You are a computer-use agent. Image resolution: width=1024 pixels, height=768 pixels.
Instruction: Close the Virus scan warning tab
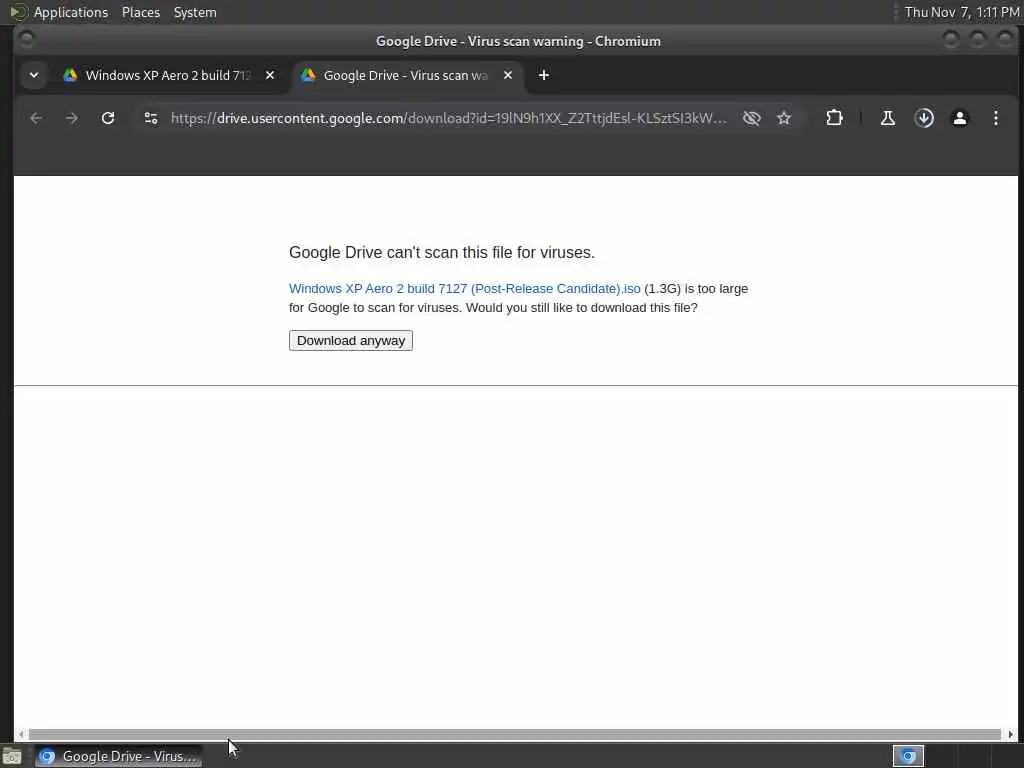[x=507, y=75]
